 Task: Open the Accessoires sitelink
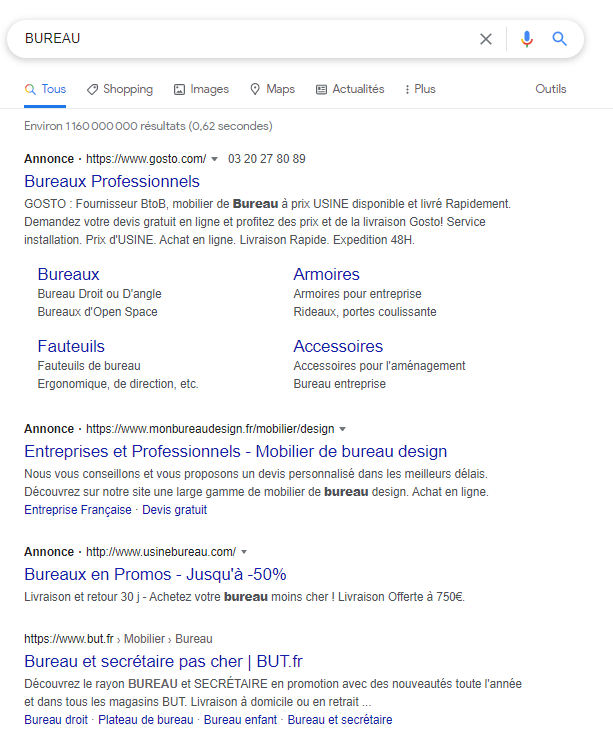point(338,346)
